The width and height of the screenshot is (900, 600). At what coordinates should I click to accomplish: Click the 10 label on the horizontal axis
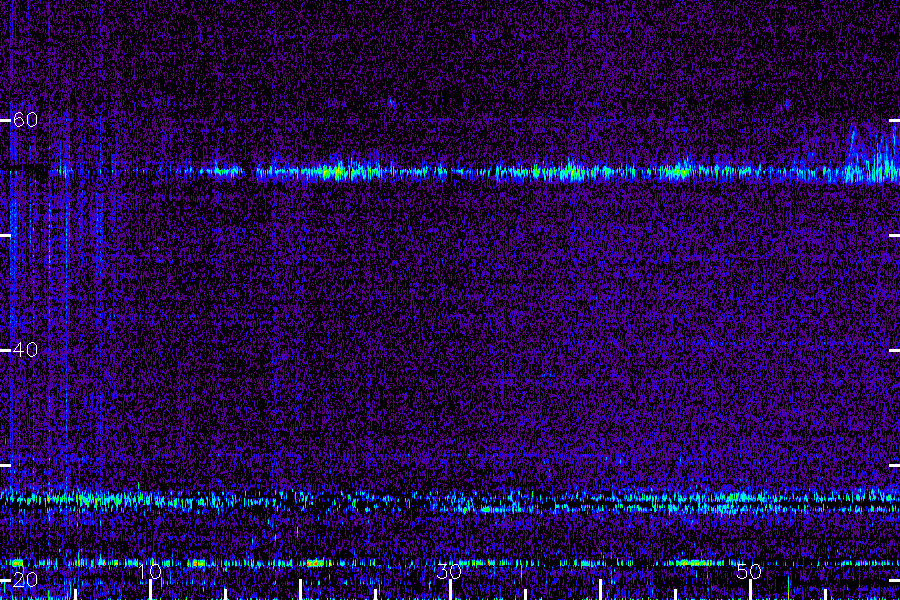pos(150,571)
